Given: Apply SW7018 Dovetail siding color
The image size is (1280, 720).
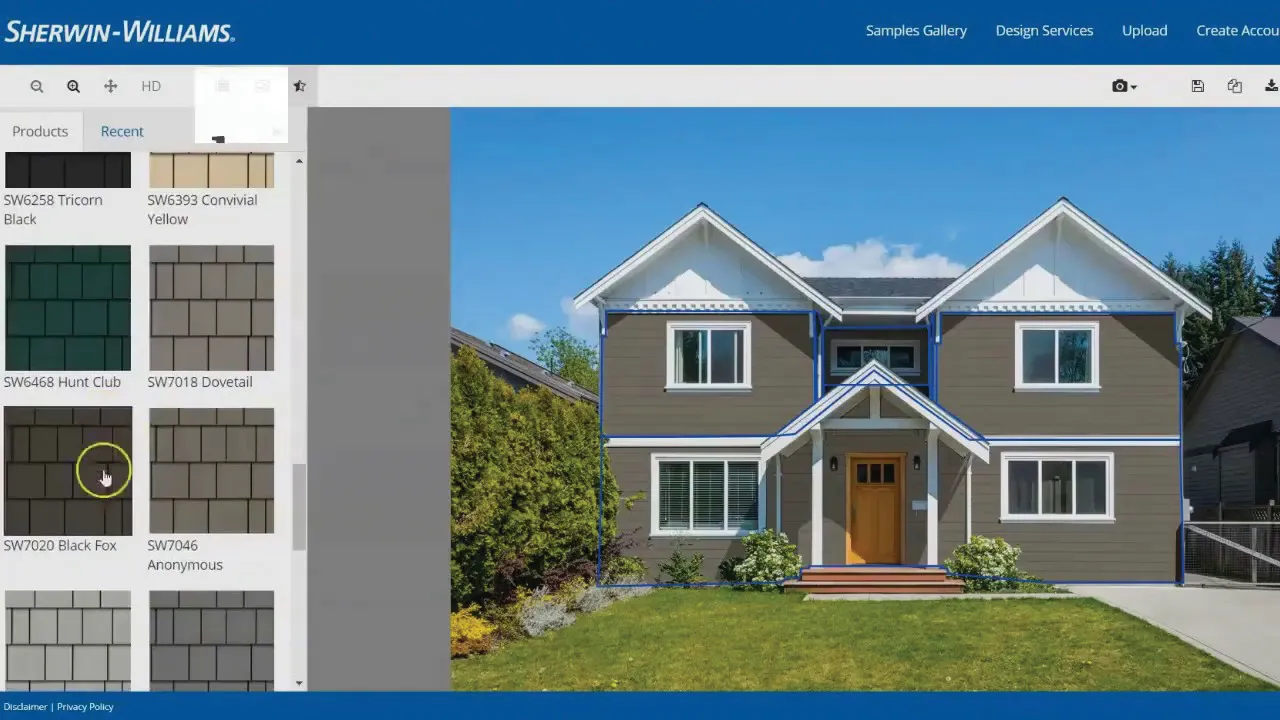Looking at the screenshot, I should click(211, 308).
